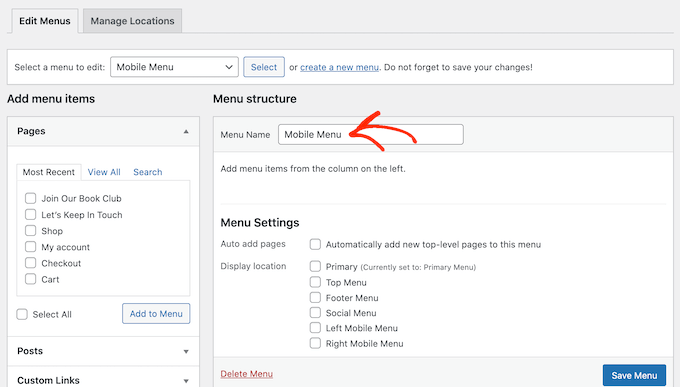680x387 pixels.
Task: Tick the My account page checkbox
Action: tap(30, 247)
